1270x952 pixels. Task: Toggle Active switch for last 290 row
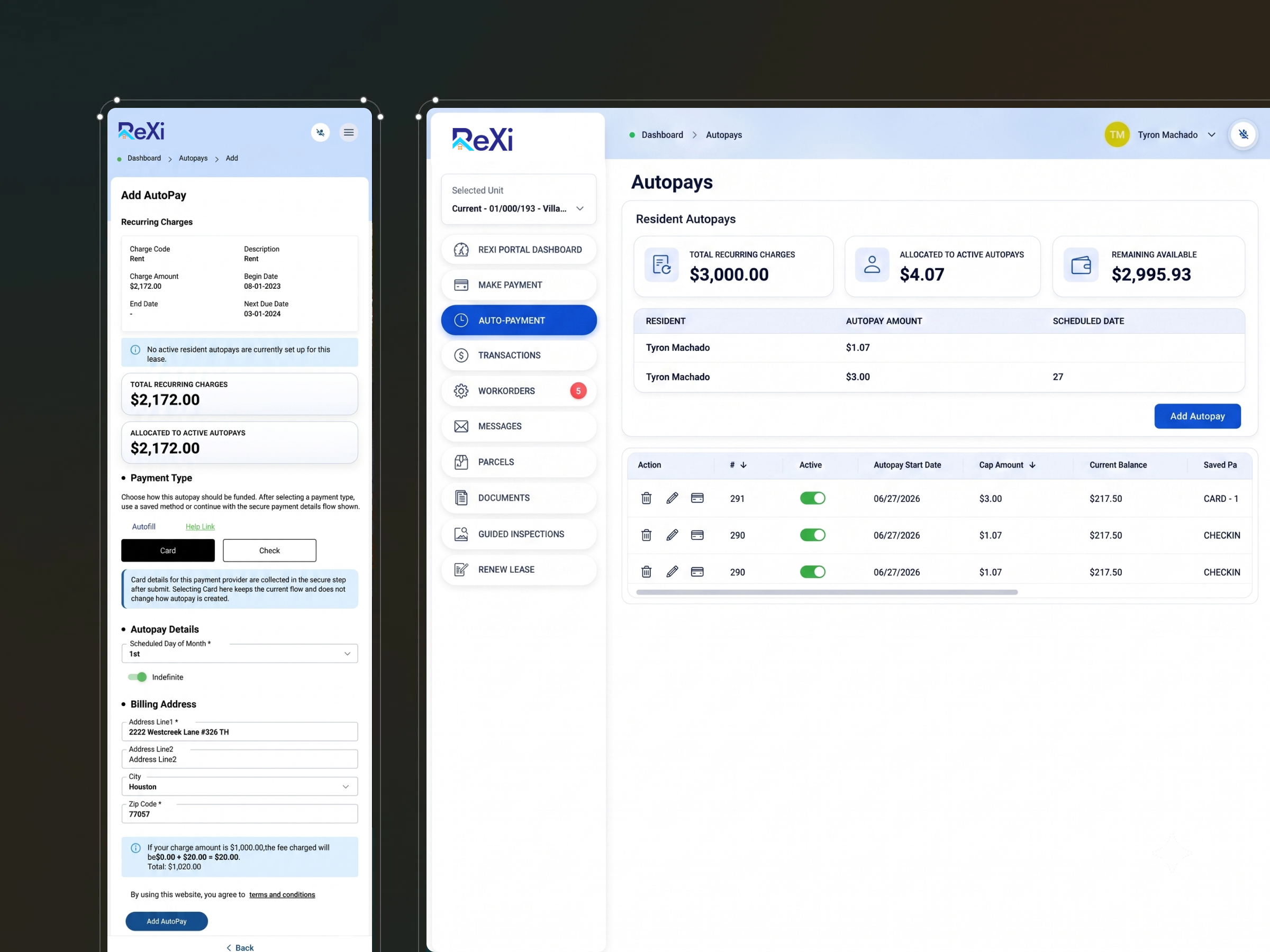[x=812, y=572]
